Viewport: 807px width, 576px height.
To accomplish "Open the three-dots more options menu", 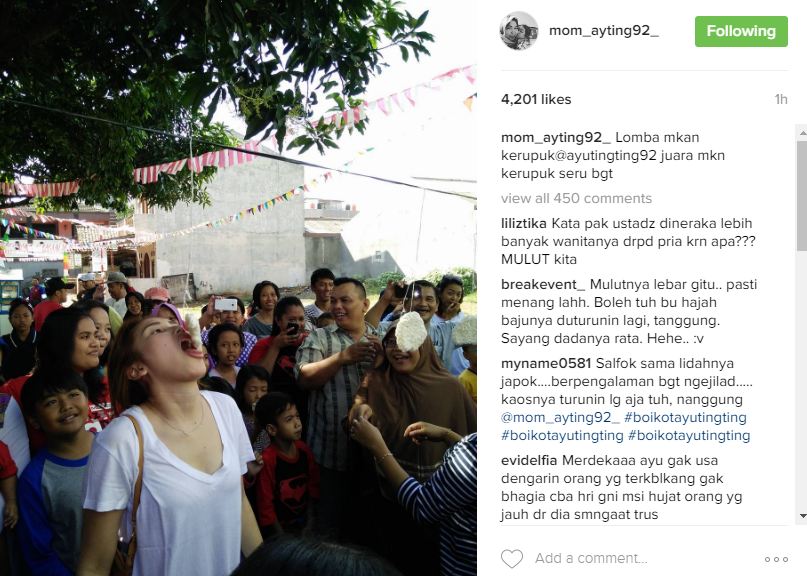I will (x=776, y=560).
